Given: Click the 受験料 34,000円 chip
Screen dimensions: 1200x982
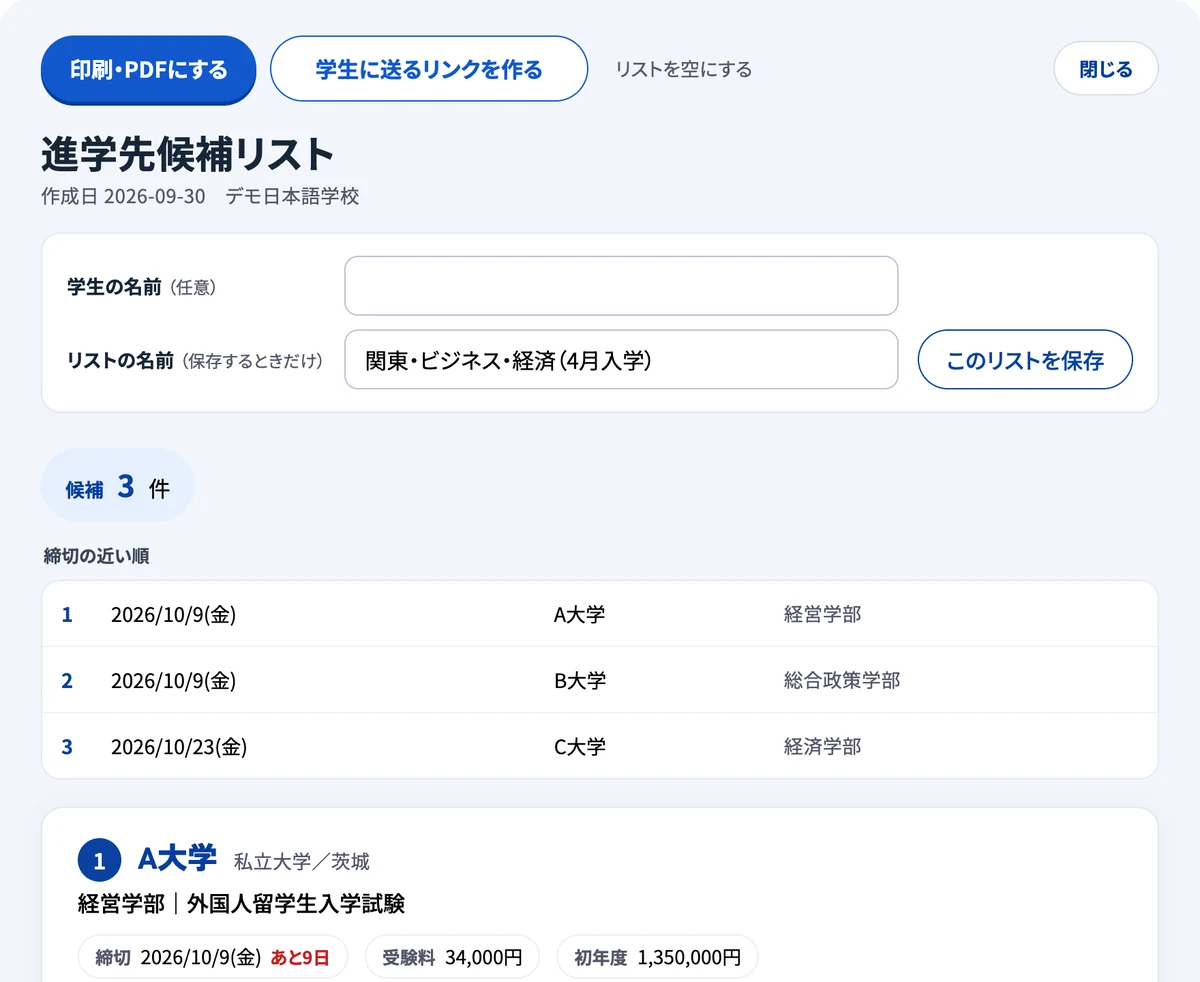Looking at the screenshot, I should click(x=452, y=957).
